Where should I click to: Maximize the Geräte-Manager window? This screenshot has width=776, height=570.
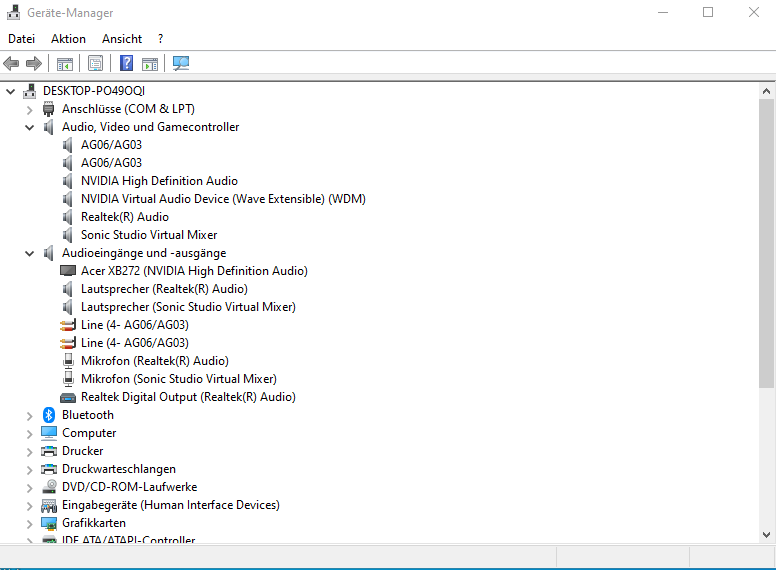point(708,12)
